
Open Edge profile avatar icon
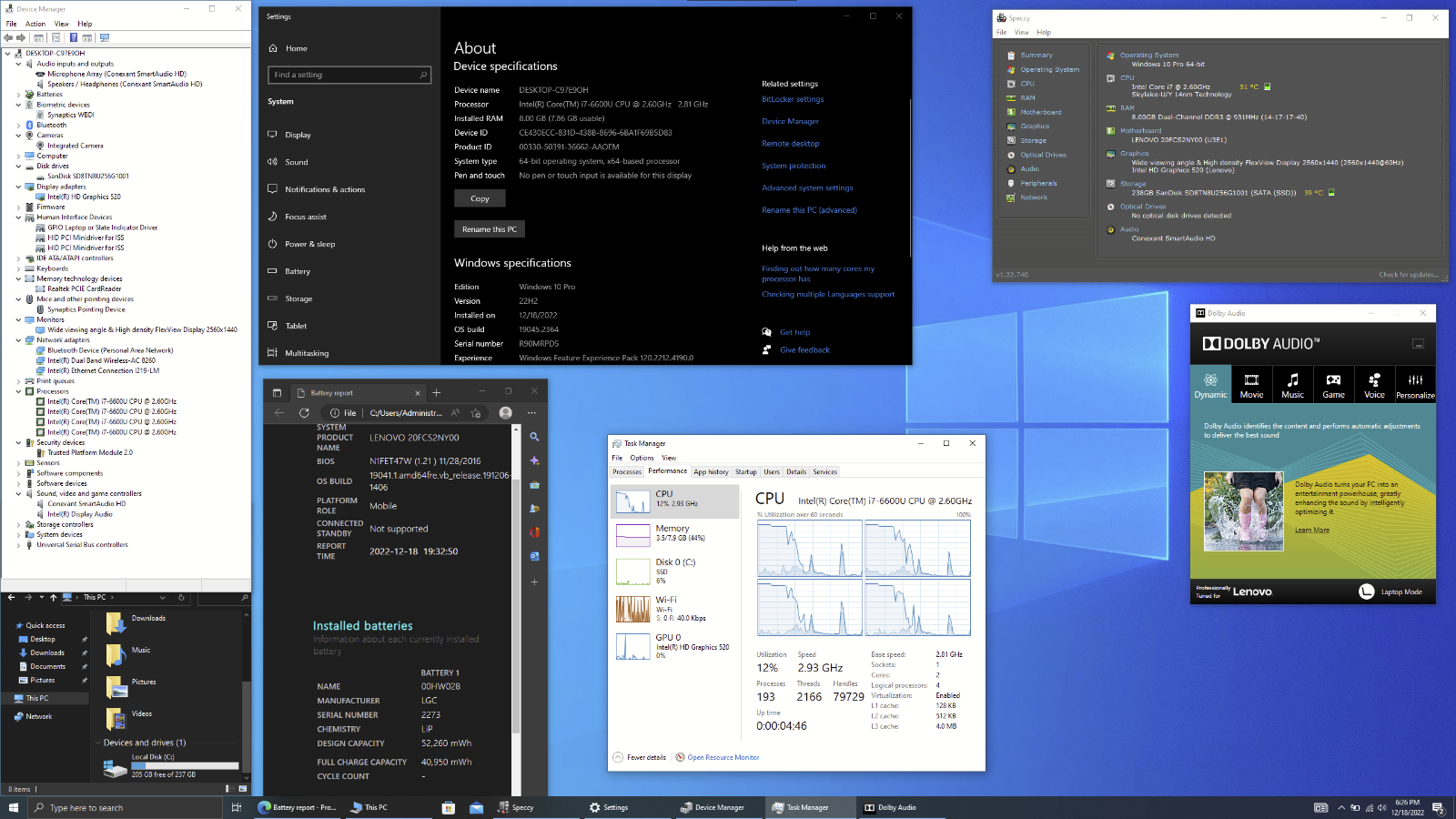coord(506,413)
